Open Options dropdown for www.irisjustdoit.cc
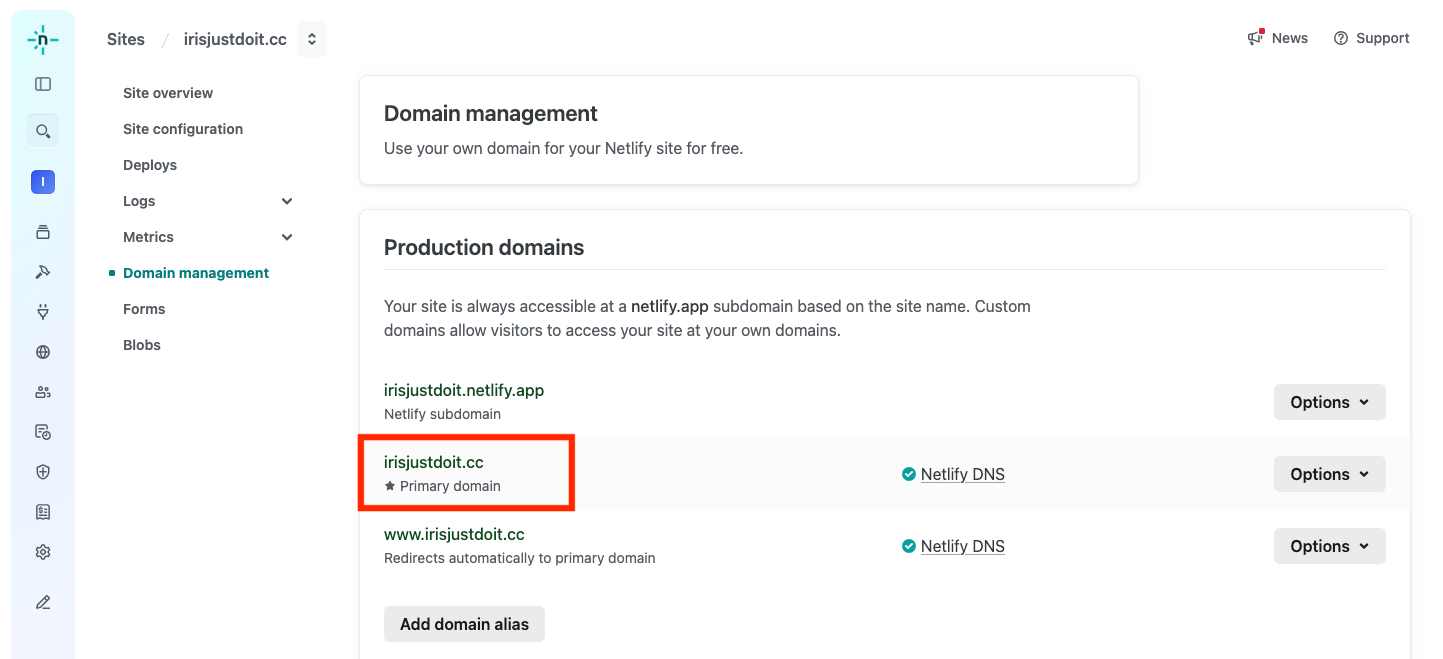This screenshot has height=659, width=1443. pyautogui.click(x=1329, y=546)
